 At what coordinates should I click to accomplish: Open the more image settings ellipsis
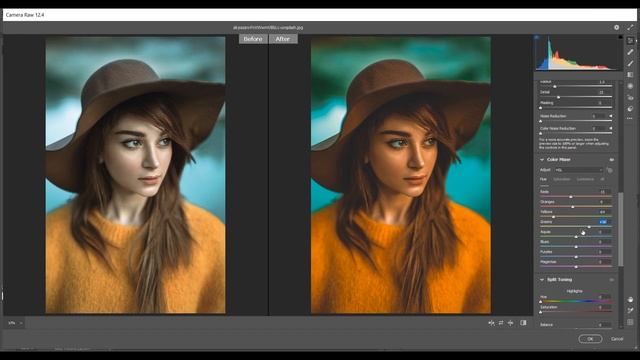coord(630,118)
